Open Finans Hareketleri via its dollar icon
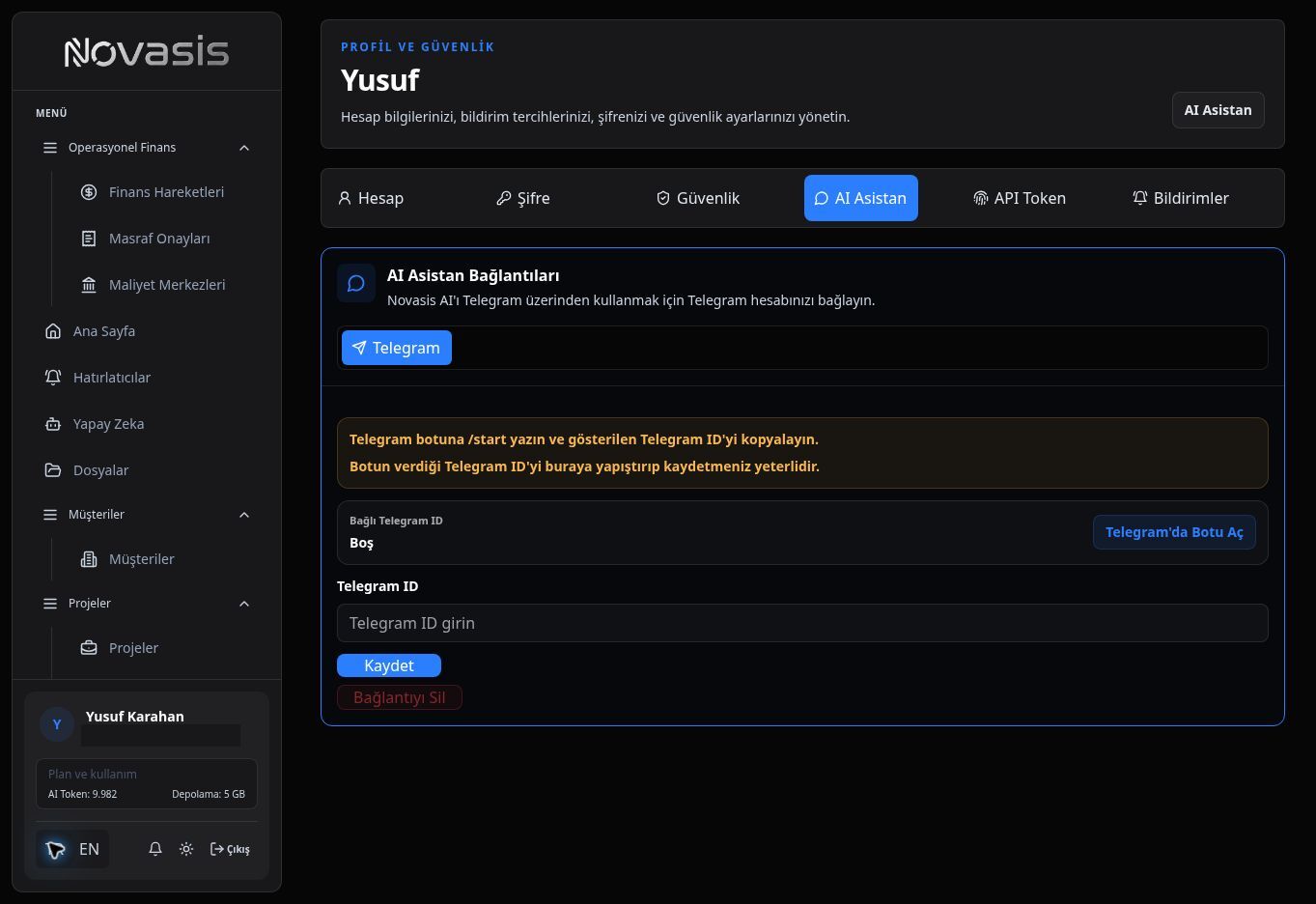Image resolution: width=1316 pixels, height=904 pixels. tap(89, 192)
